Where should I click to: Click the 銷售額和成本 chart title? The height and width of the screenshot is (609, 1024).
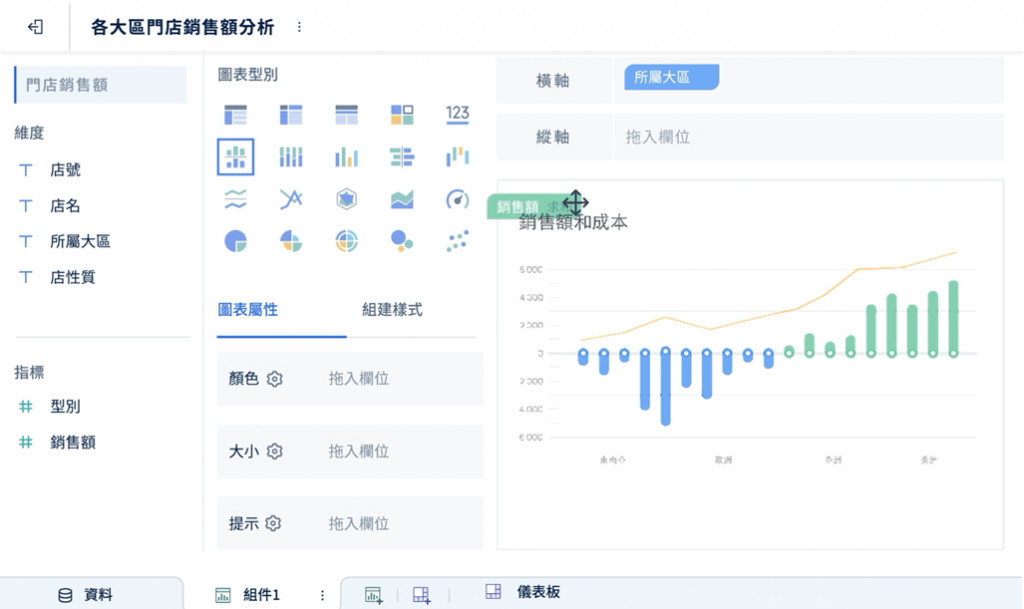573,223
